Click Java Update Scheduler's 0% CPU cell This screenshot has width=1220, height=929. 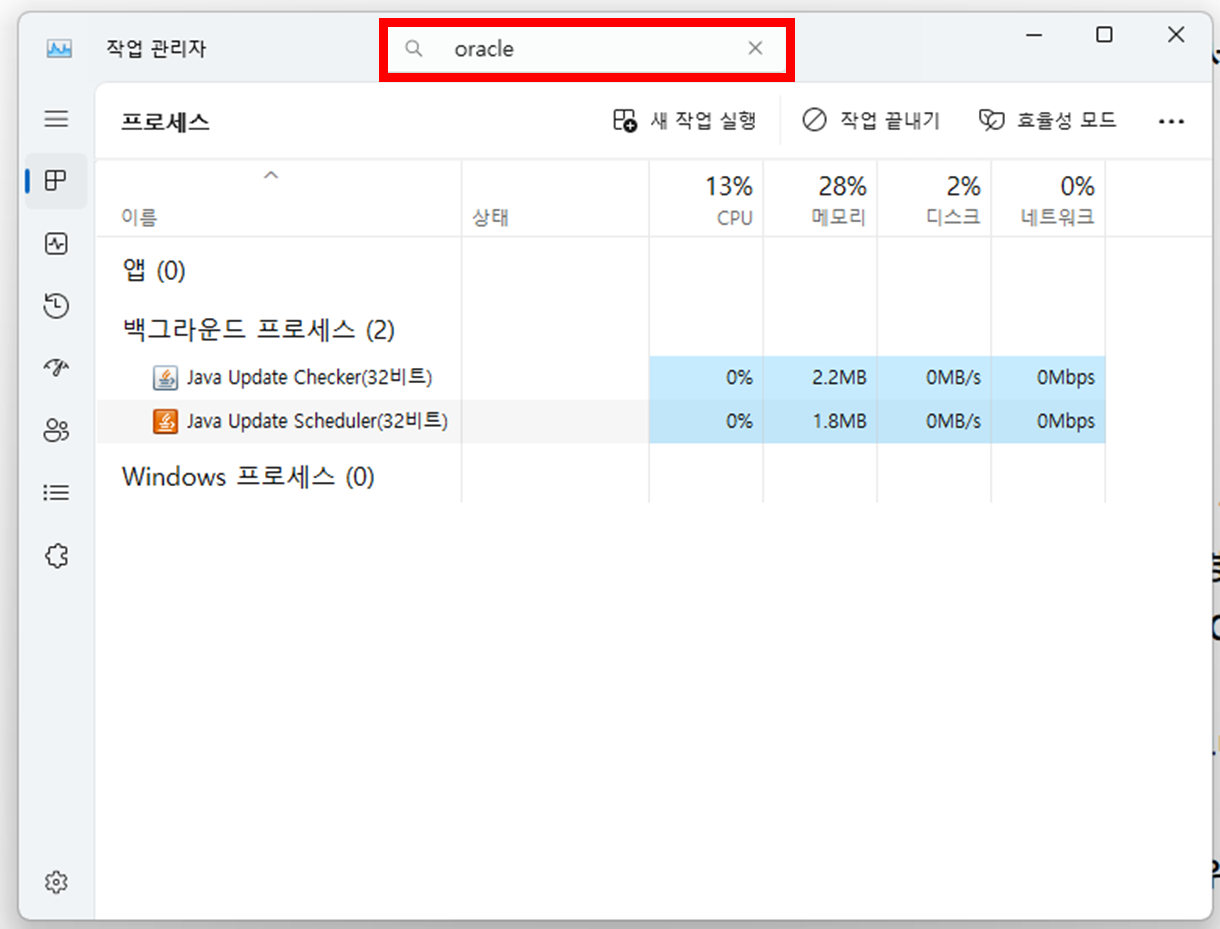[706, 421]
